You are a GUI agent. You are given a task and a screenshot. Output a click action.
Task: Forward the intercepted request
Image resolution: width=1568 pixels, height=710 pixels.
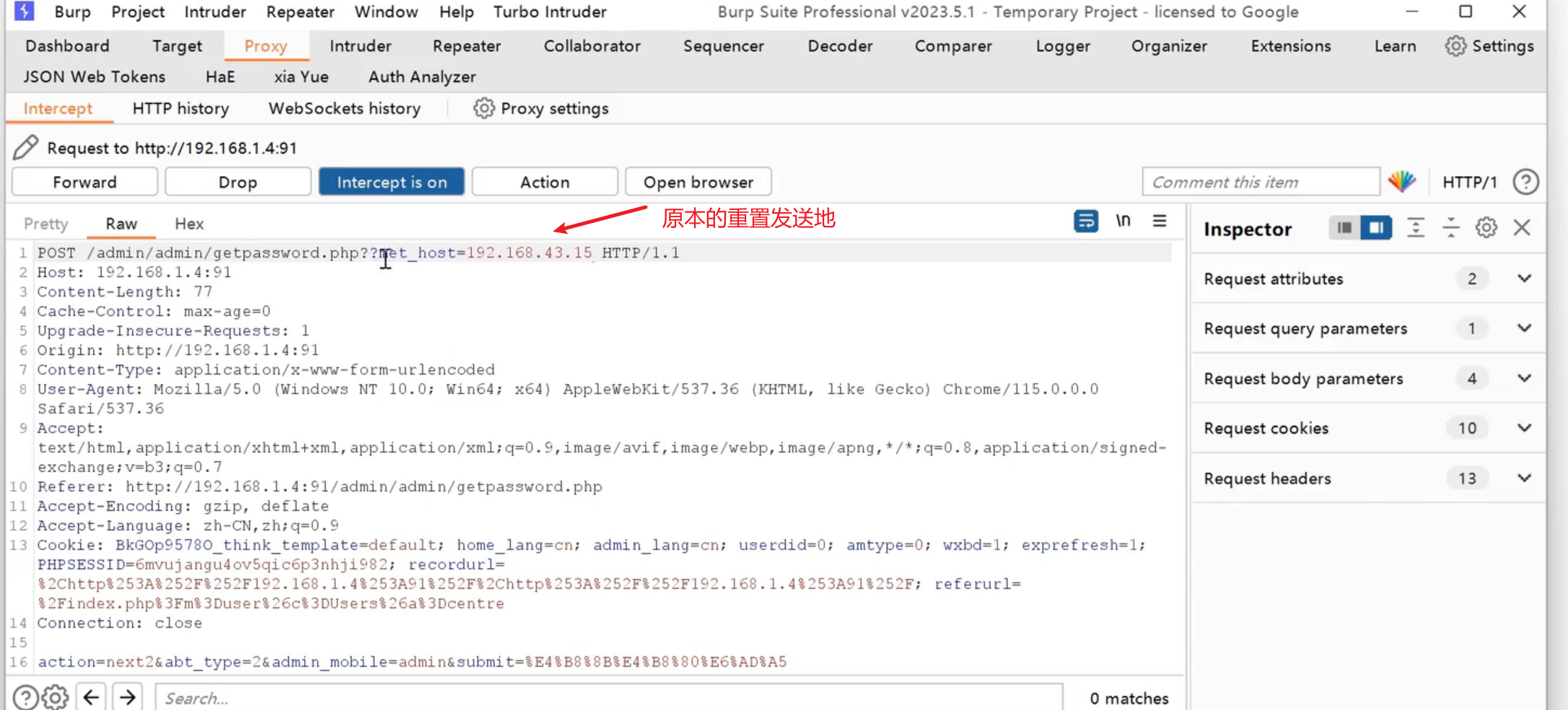84,182
